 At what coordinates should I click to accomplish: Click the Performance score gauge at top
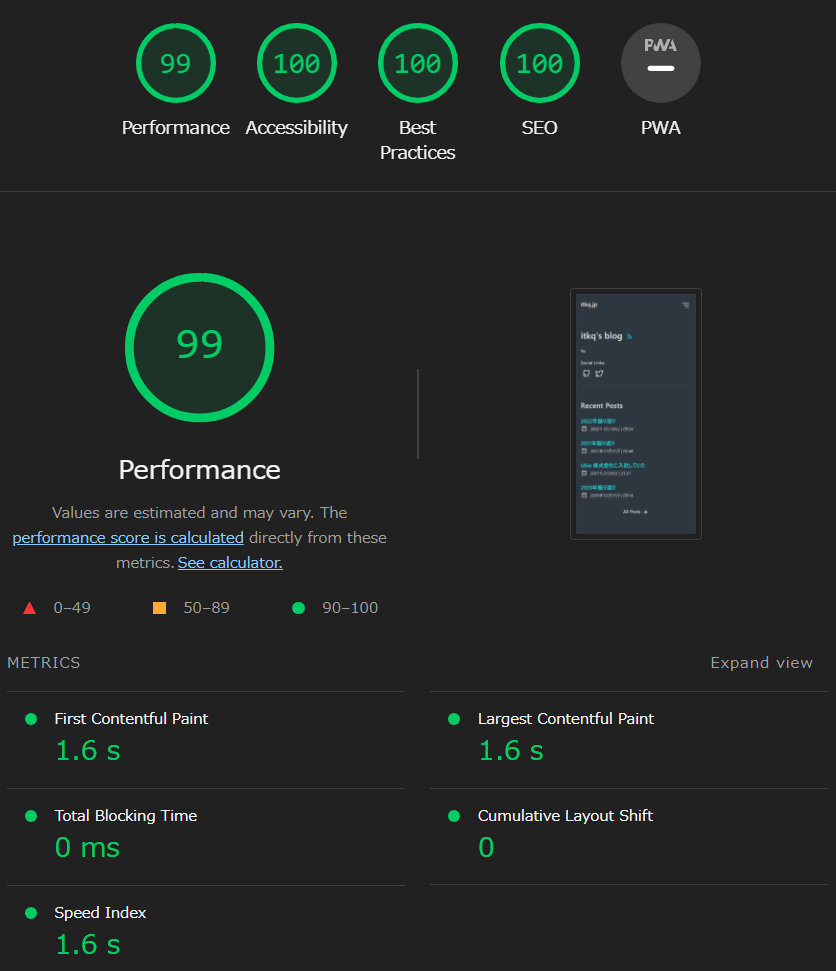tap(175, 64)
